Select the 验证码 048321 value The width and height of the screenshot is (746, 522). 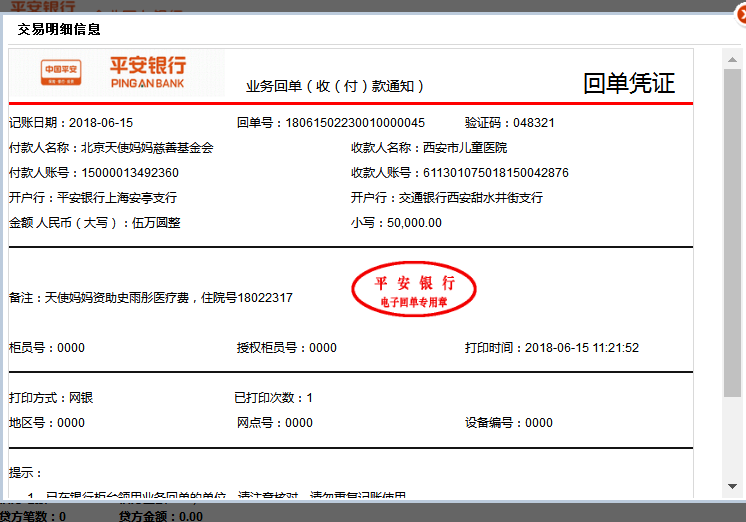[510, 123]
